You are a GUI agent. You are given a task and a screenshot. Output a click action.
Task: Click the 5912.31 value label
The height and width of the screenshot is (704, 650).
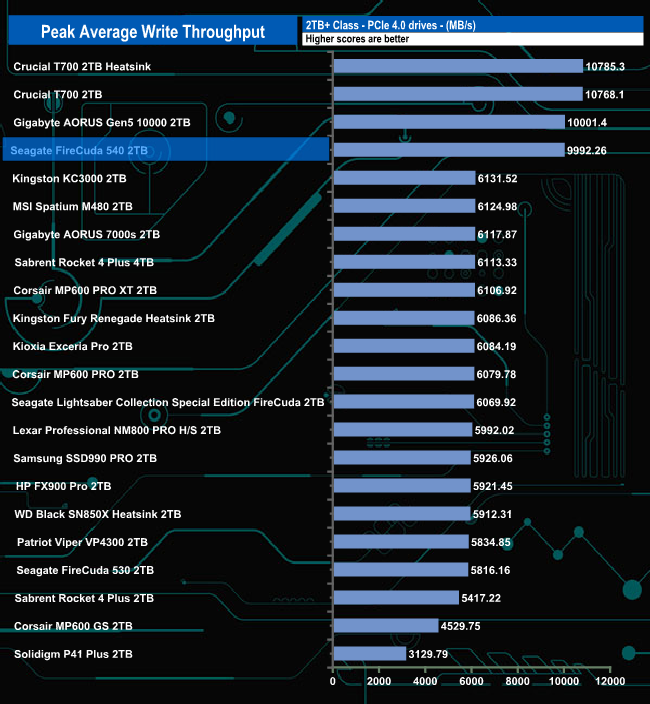coord(492,514)
